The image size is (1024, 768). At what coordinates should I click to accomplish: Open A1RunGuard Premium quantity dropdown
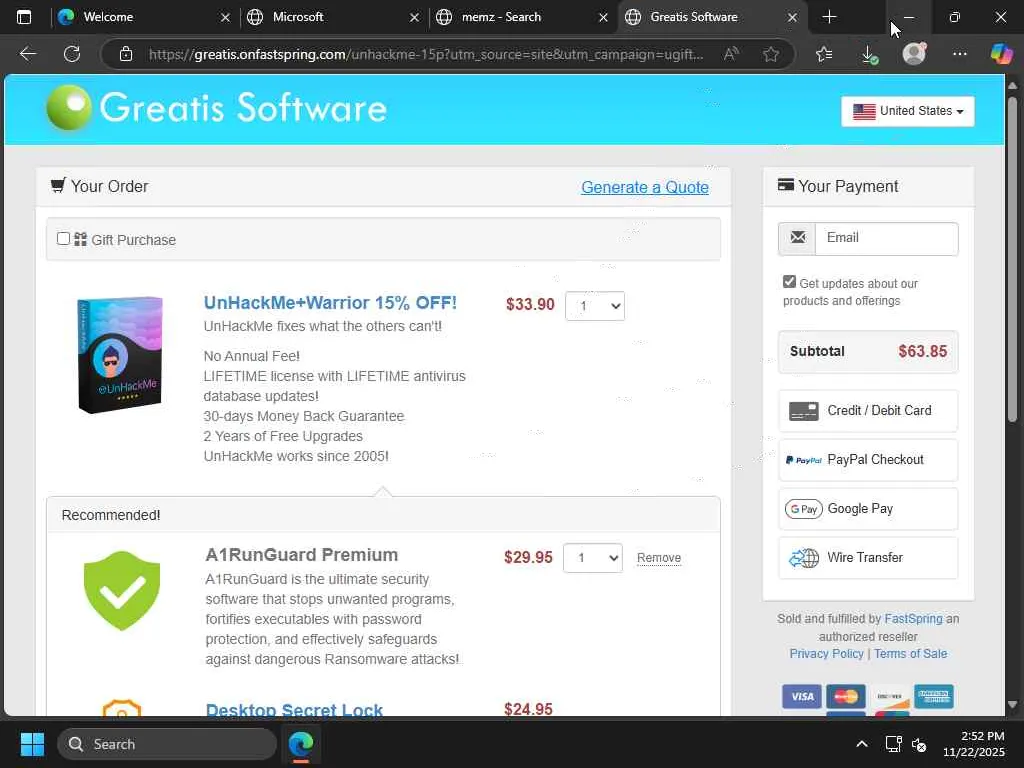pyautogui.click(x=593, y=558)
